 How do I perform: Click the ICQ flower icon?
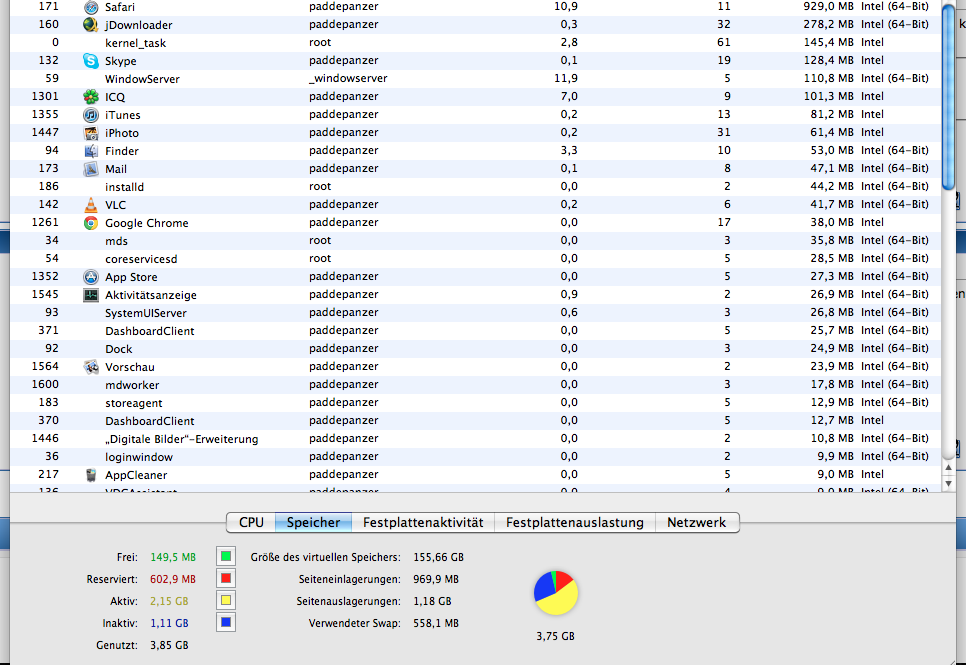[91, 97]
